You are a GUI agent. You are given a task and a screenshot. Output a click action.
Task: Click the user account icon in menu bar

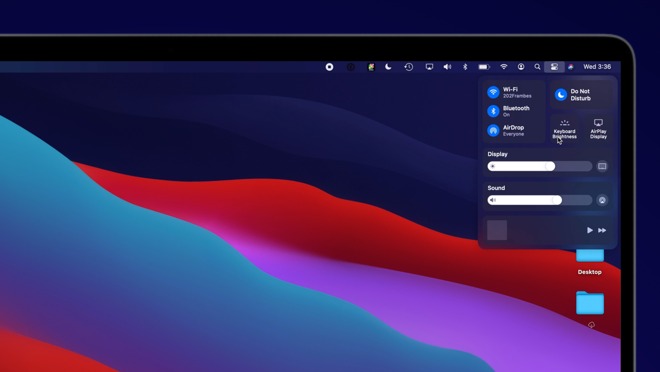click(521, 67)
